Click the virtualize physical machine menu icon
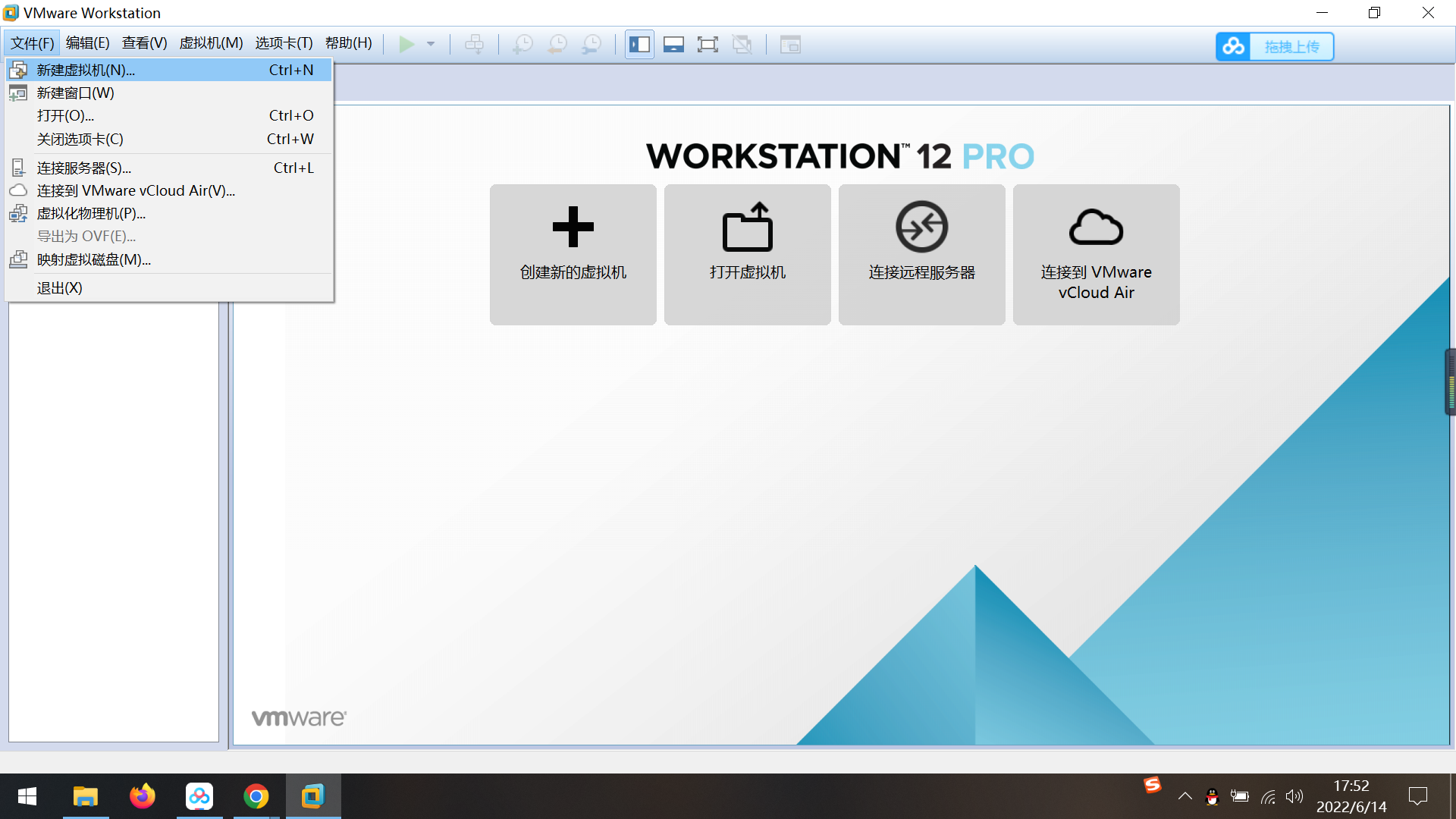The image size is (1456, 819). tap(18, 213)
